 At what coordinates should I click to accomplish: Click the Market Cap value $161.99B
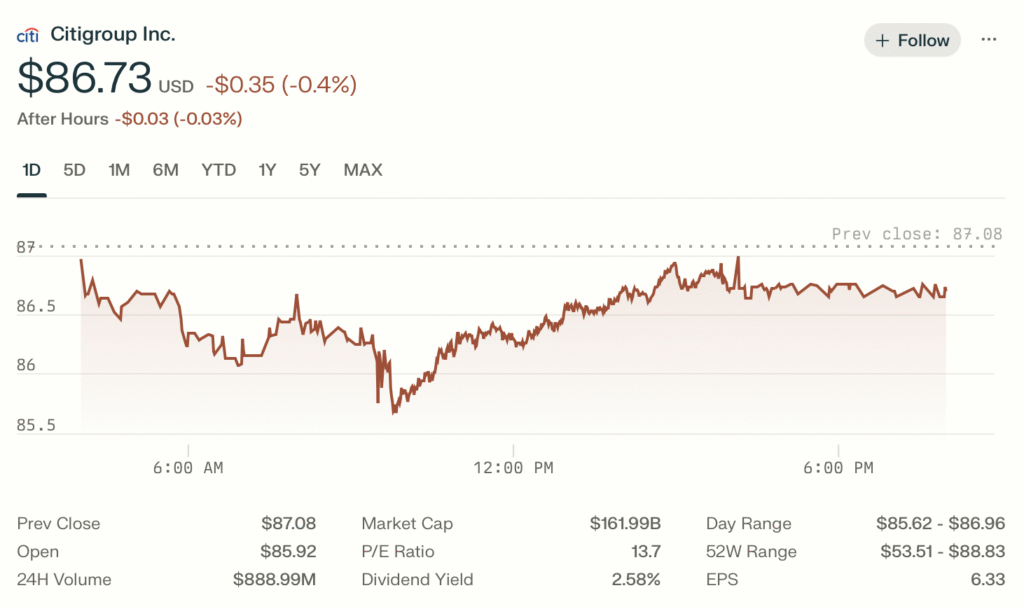(x=625, y=524)
